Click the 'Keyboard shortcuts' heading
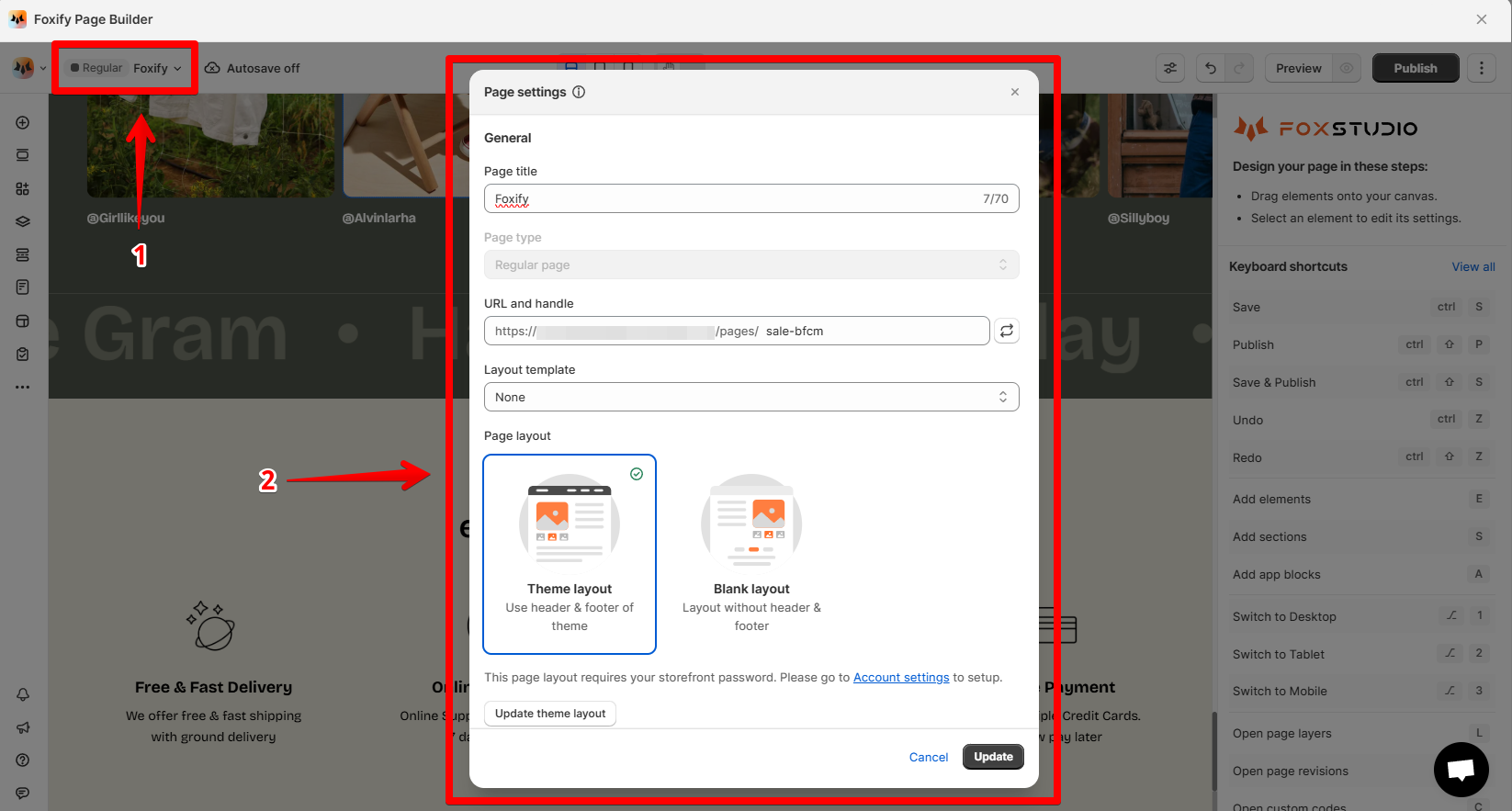1512x811 pixels. click(x=1288, y=266)
